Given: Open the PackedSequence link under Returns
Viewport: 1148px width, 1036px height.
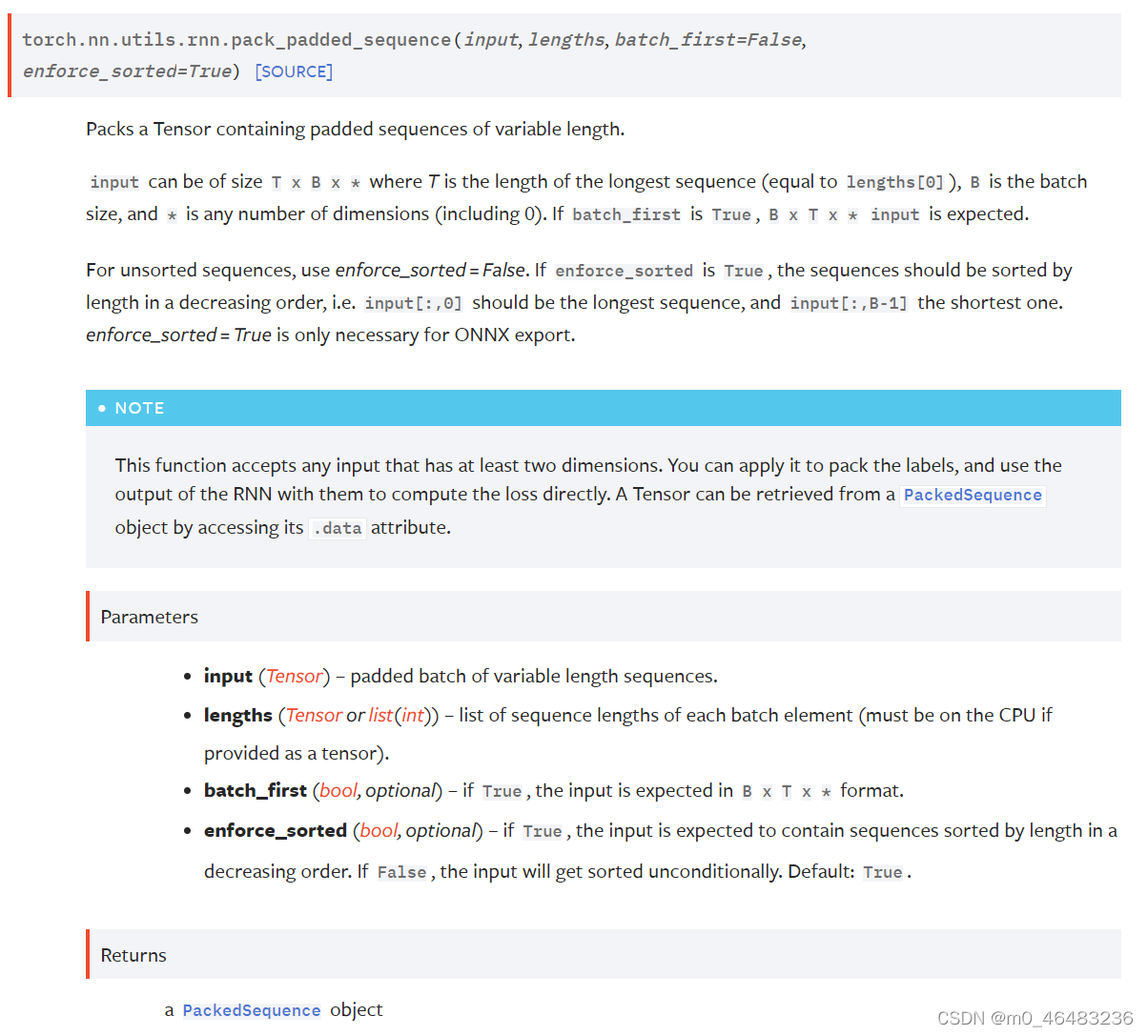Looking at the screenshot, I should pyautogui.click(x=252, y=1010).
